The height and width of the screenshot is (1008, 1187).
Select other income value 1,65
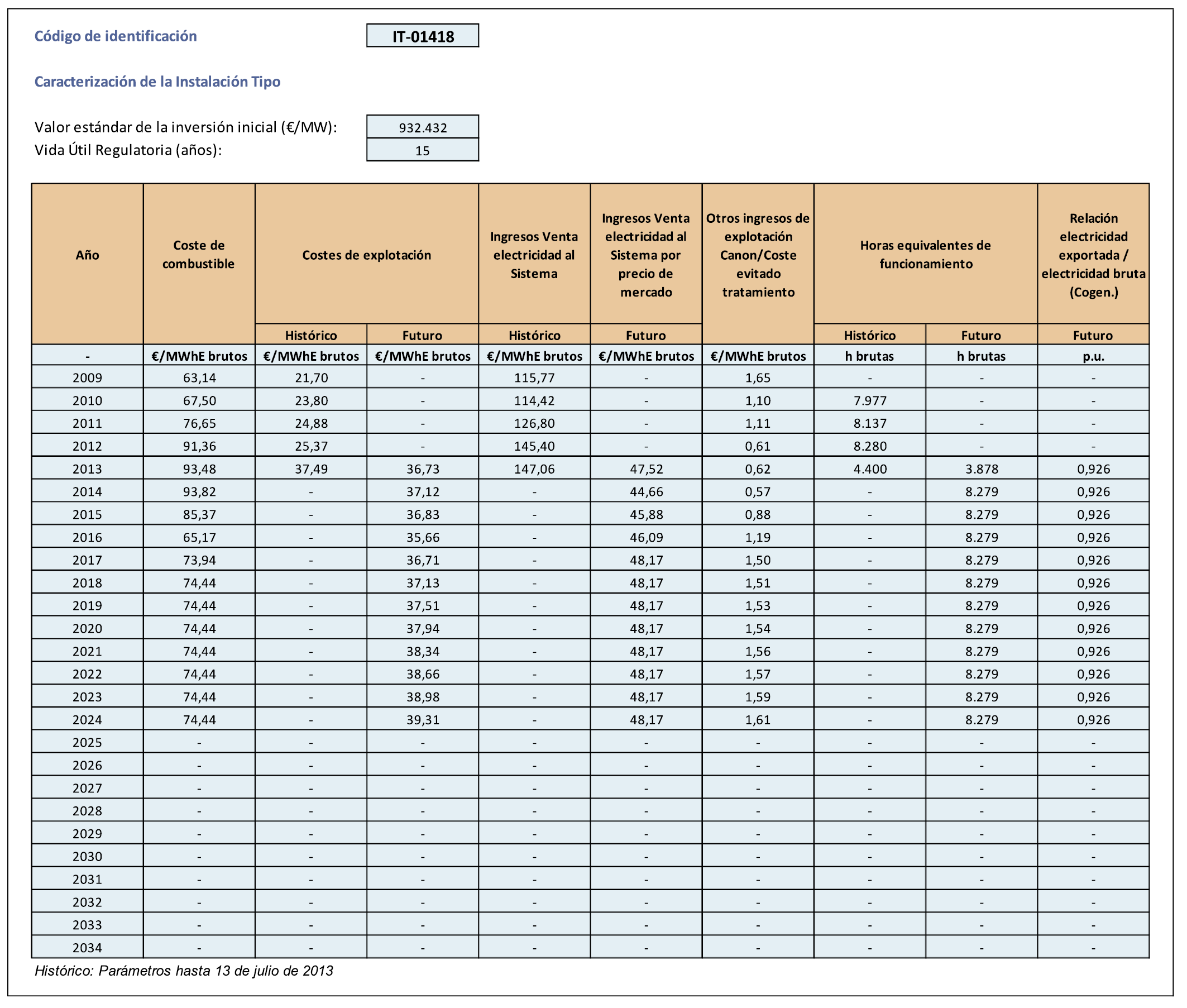coord(758,378)
